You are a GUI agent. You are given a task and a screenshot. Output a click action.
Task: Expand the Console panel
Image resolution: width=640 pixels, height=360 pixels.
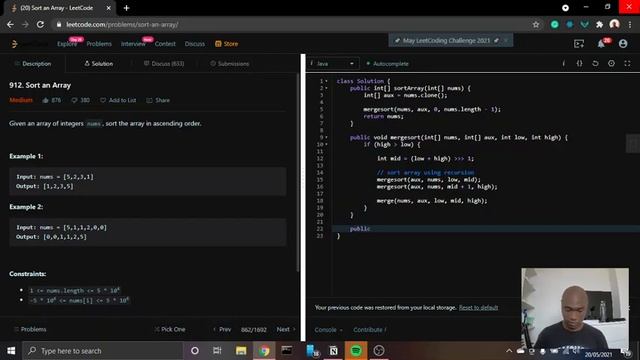[328, 329]
